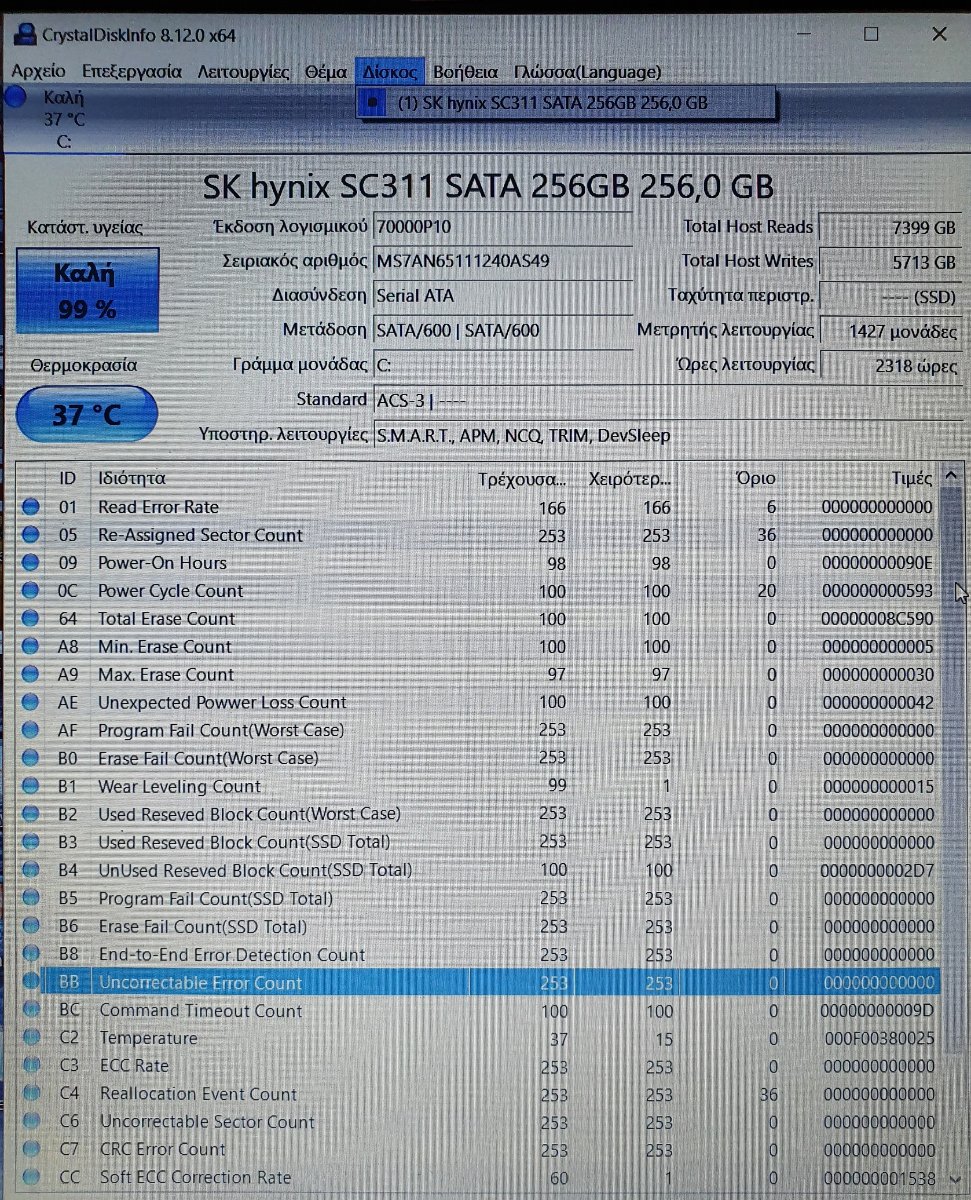This screenshot has height=1200, width=971.
Task: Click the Καλή 99 % health status button
Action: pyautogui.click(x=87, y=290)
